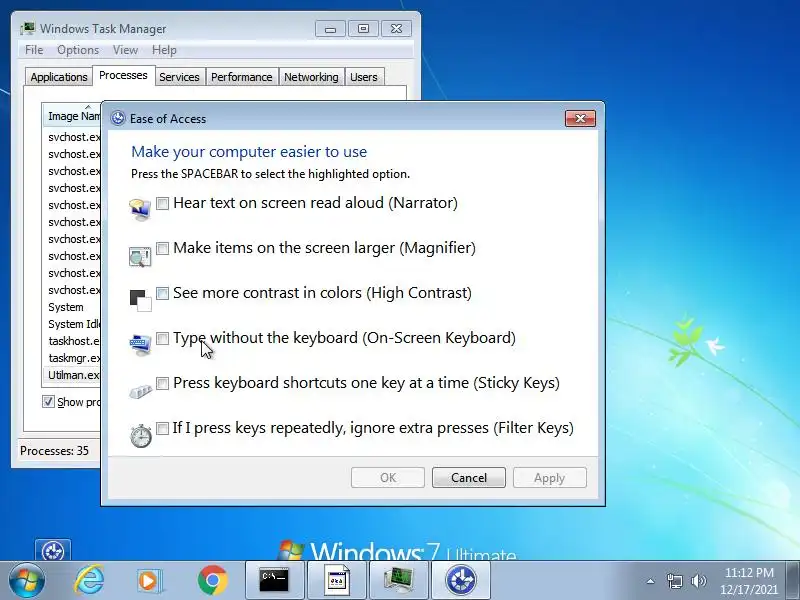Screen dimensions: 800x600
Task: Close the Ease of Access dialog
Action: click(580, 118)
